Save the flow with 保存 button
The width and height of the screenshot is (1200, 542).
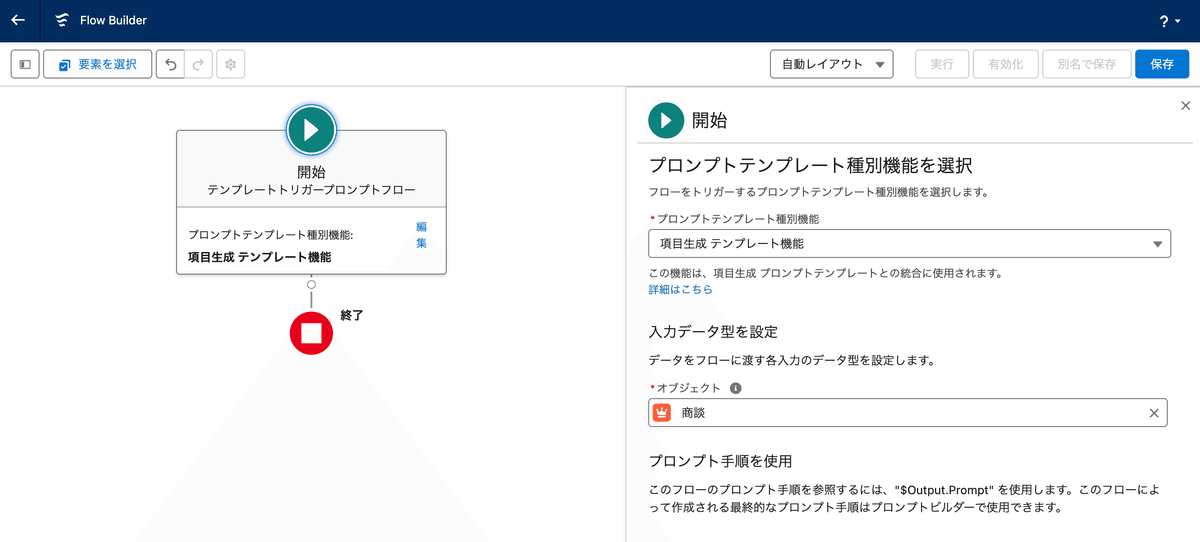pyautogui.click(x=1162, y=64)
